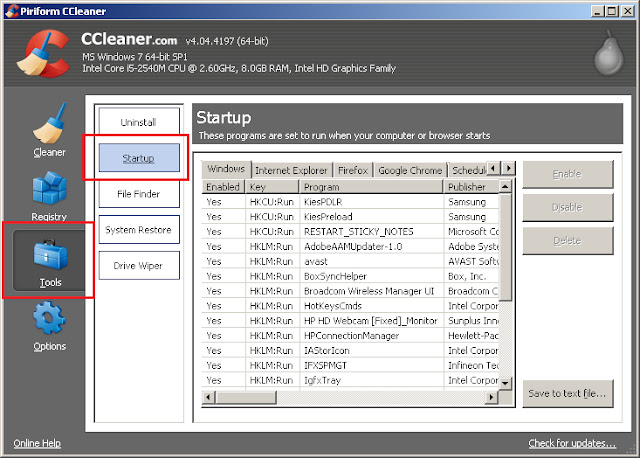Viewport: 640px width, 458px height.
Task: Switch to the Google Chrome tab
Action: point(410,170)
